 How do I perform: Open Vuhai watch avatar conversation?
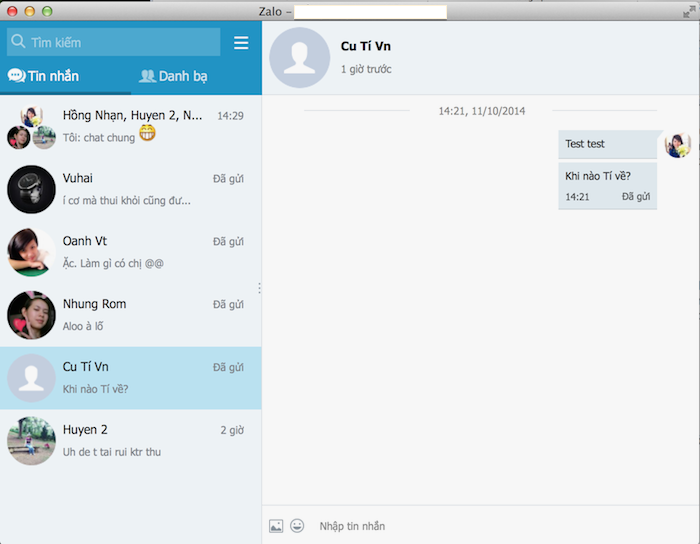[x=31, y=189]
